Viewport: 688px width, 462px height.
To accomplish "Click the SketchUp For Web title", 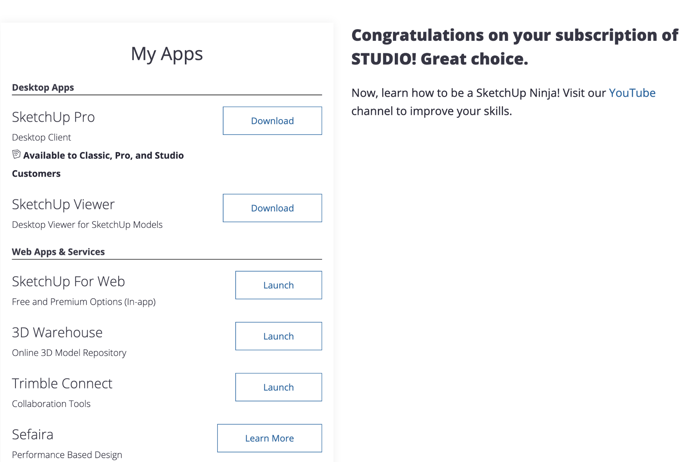I will point(68,281).
